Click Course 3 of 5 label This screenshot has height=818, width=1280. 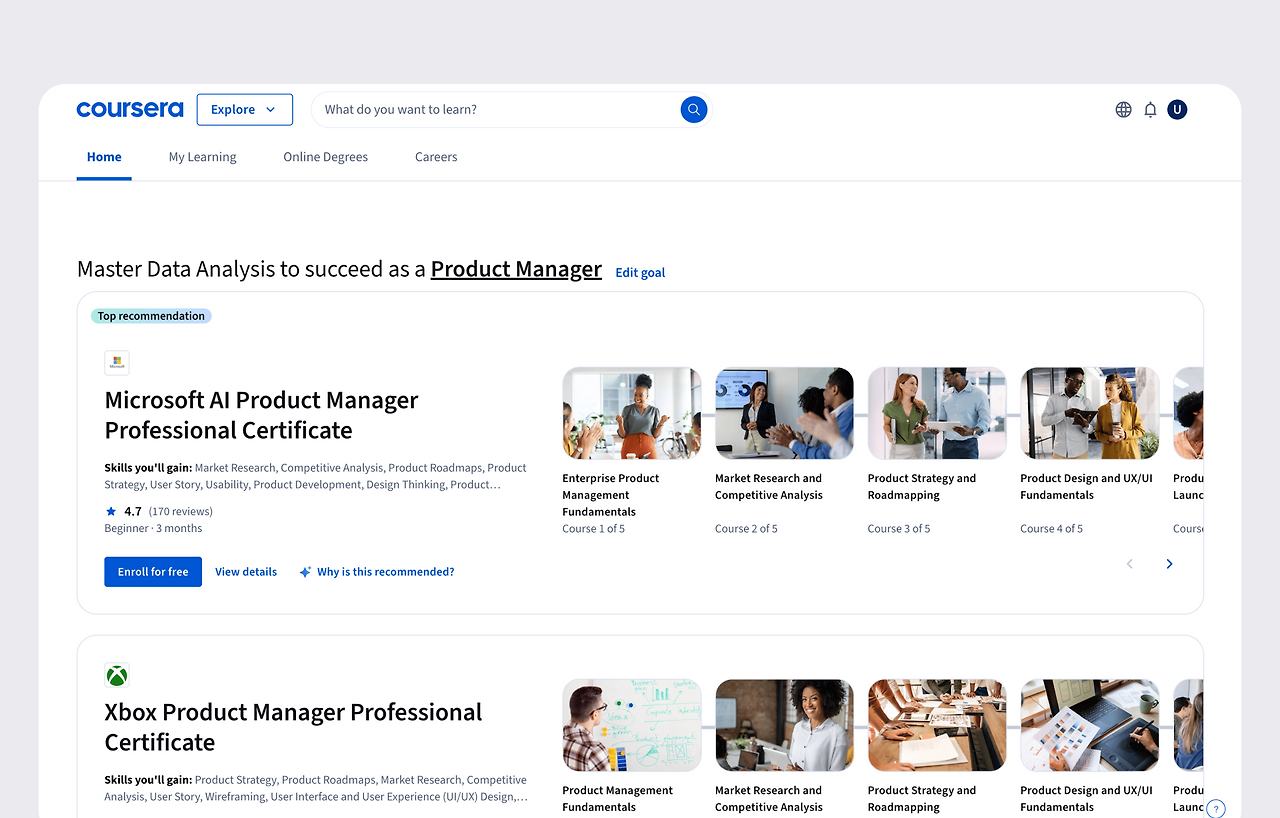click(x=899, y=528)
